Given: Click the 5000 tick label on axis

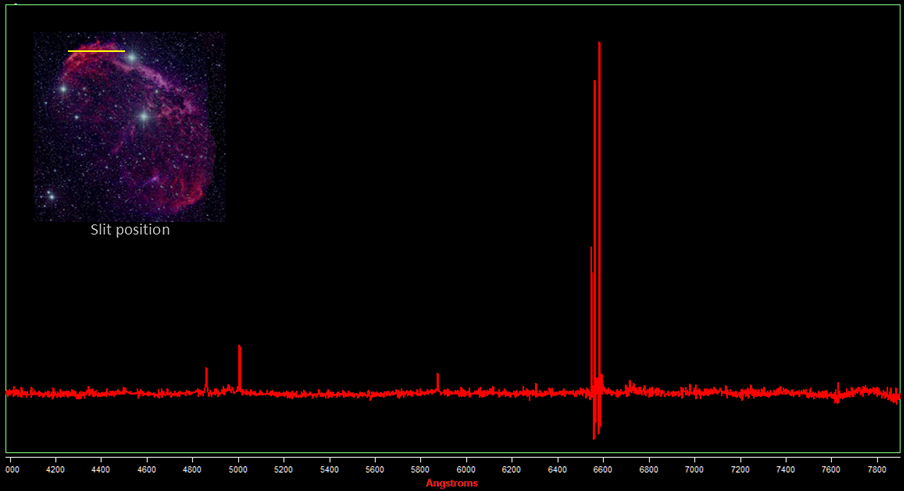Looking at the screenshot, I should point(238,469).
